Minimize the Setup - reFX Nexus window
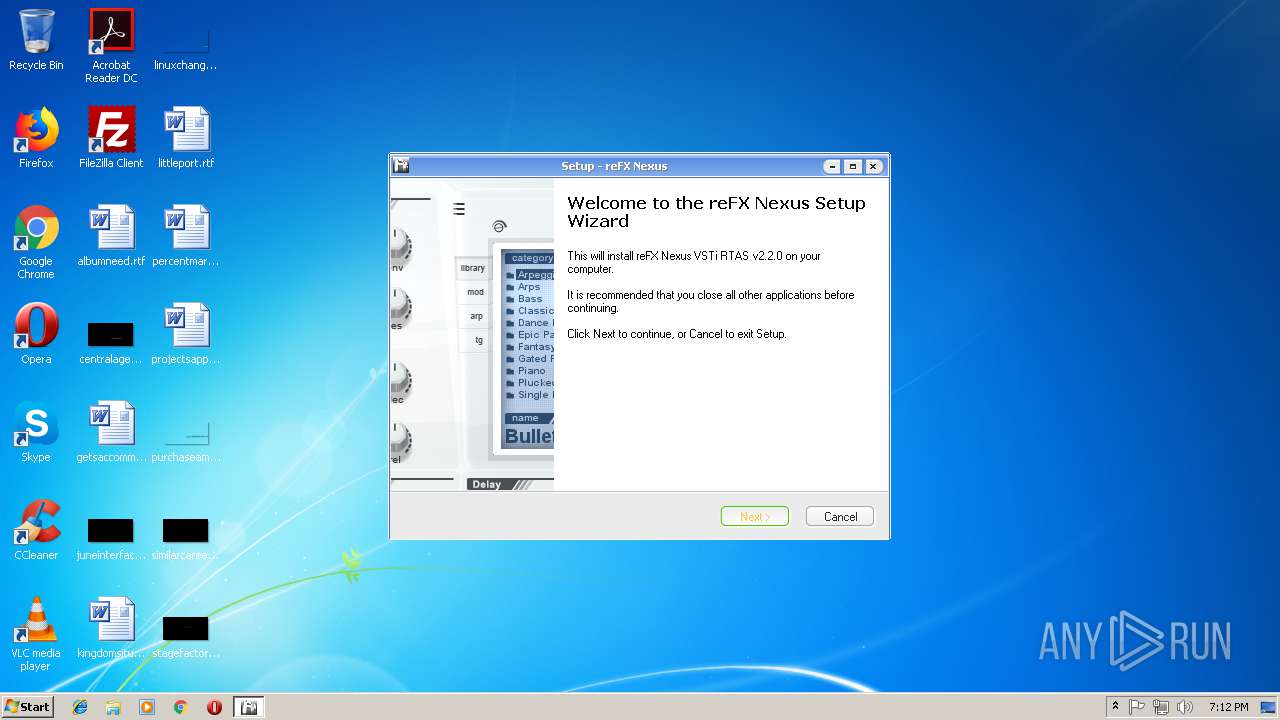The width and height of the screenshot is (1280, 720). [832, 166]
